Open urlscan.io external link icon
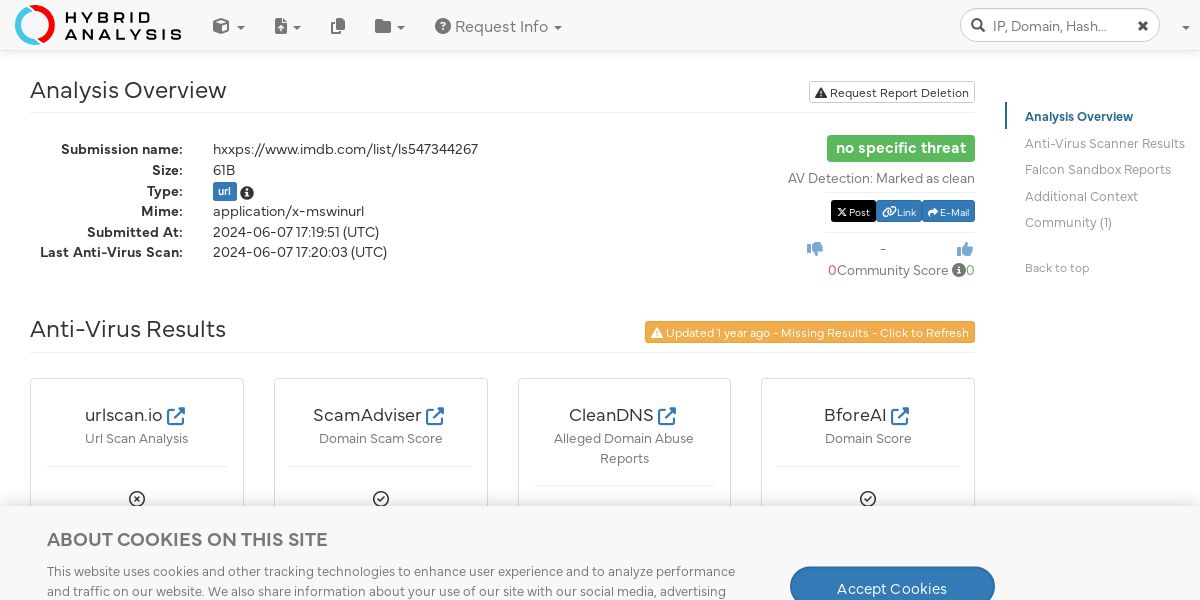1200x600 pixels. 176,415
